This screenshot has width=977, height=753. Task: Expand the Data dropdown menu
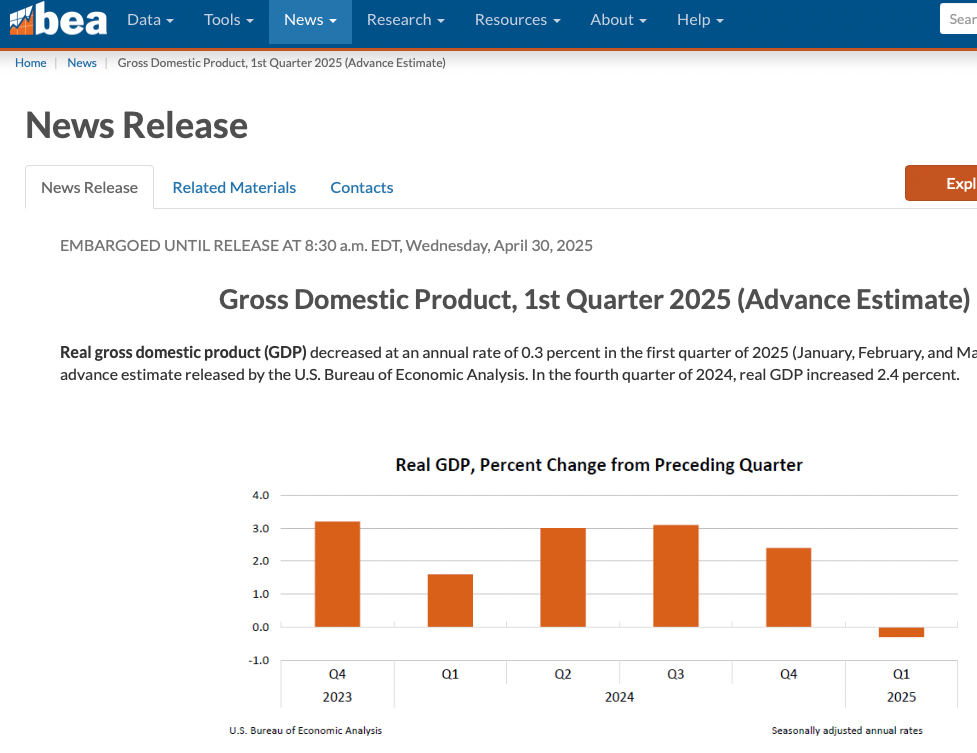(150, 20)
